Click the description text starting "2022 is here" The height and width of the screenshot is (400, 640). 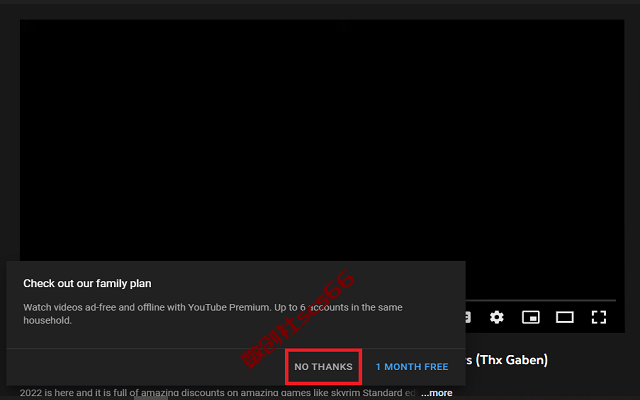[x=217, y=393]
